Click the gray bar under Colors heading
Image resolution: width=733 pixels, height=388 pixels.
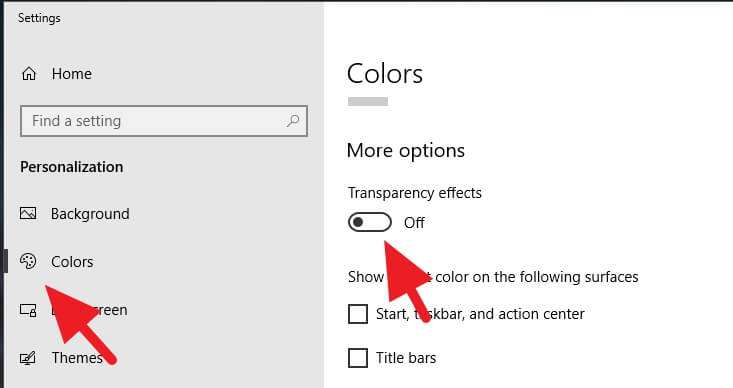[x=368, y=101]
